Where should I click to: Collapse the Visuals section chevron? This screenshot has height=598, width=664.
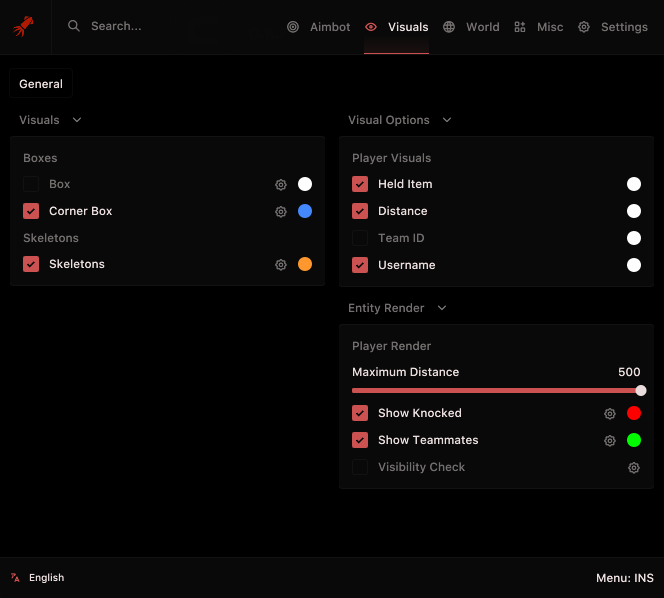[77, 120]
